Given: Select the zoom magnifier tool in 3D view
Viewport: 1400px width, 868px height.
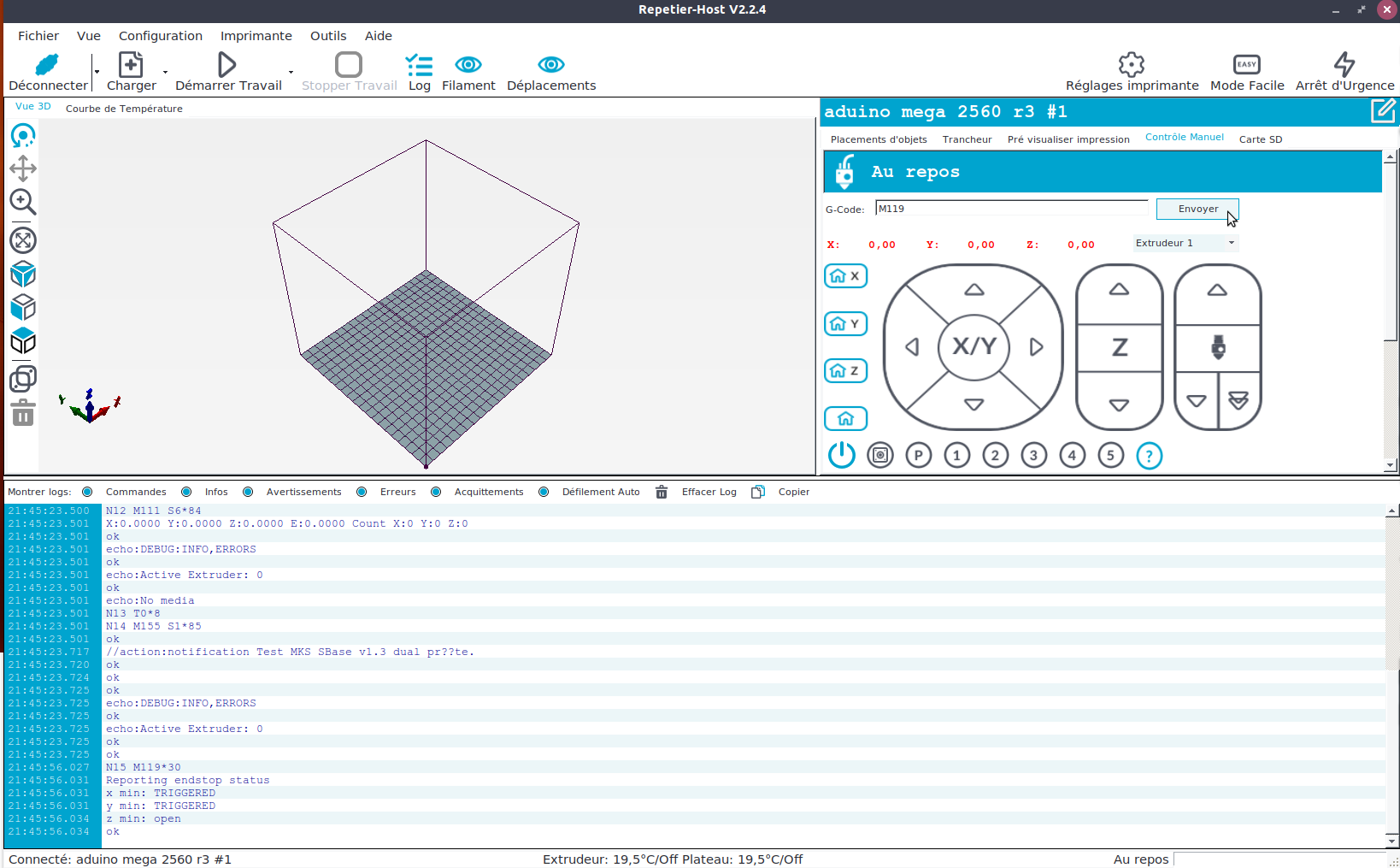Looking at the screenshot, I should click(22, 202).
